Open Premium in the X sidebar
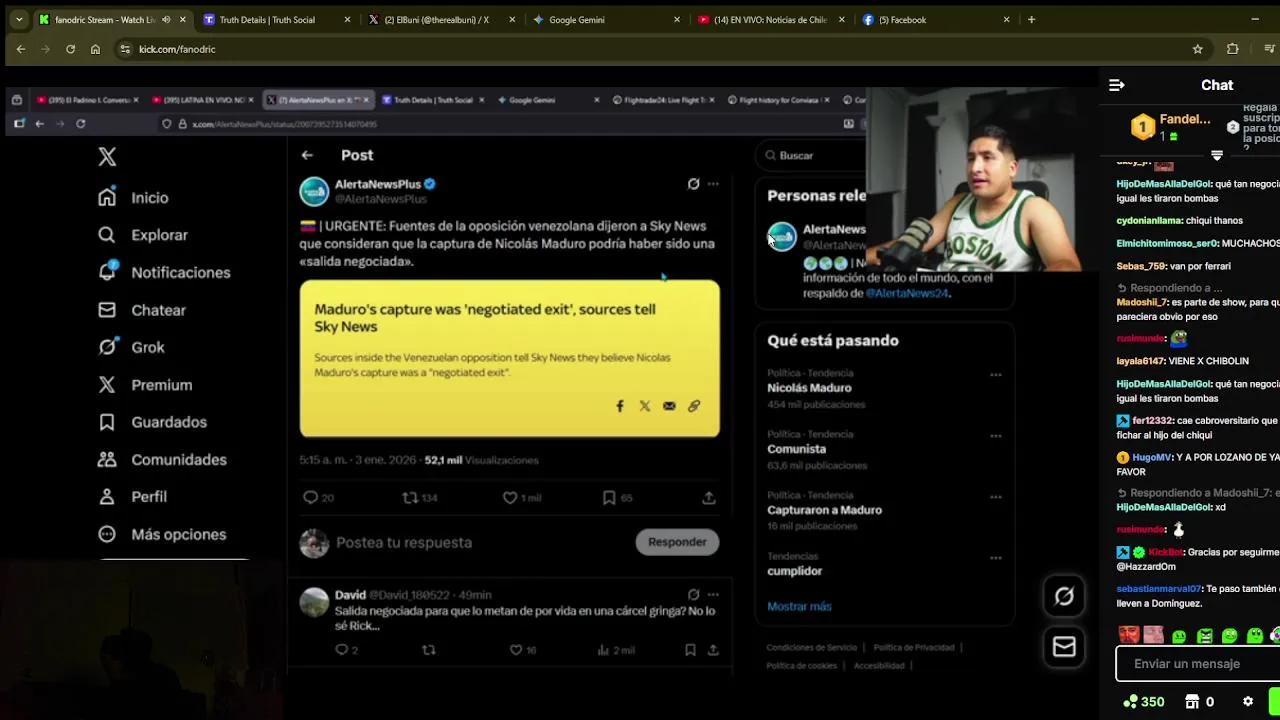 [145, 385]
